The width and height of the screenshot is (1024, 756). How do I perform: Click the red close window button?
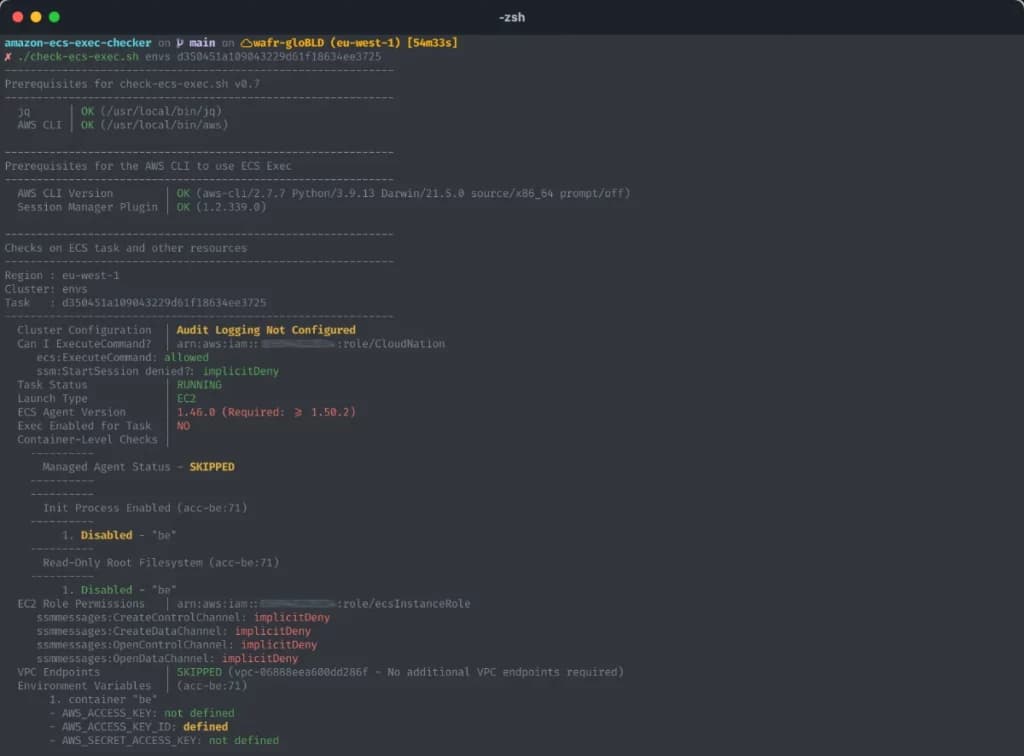pyautogui.click(x=18, y=17)
